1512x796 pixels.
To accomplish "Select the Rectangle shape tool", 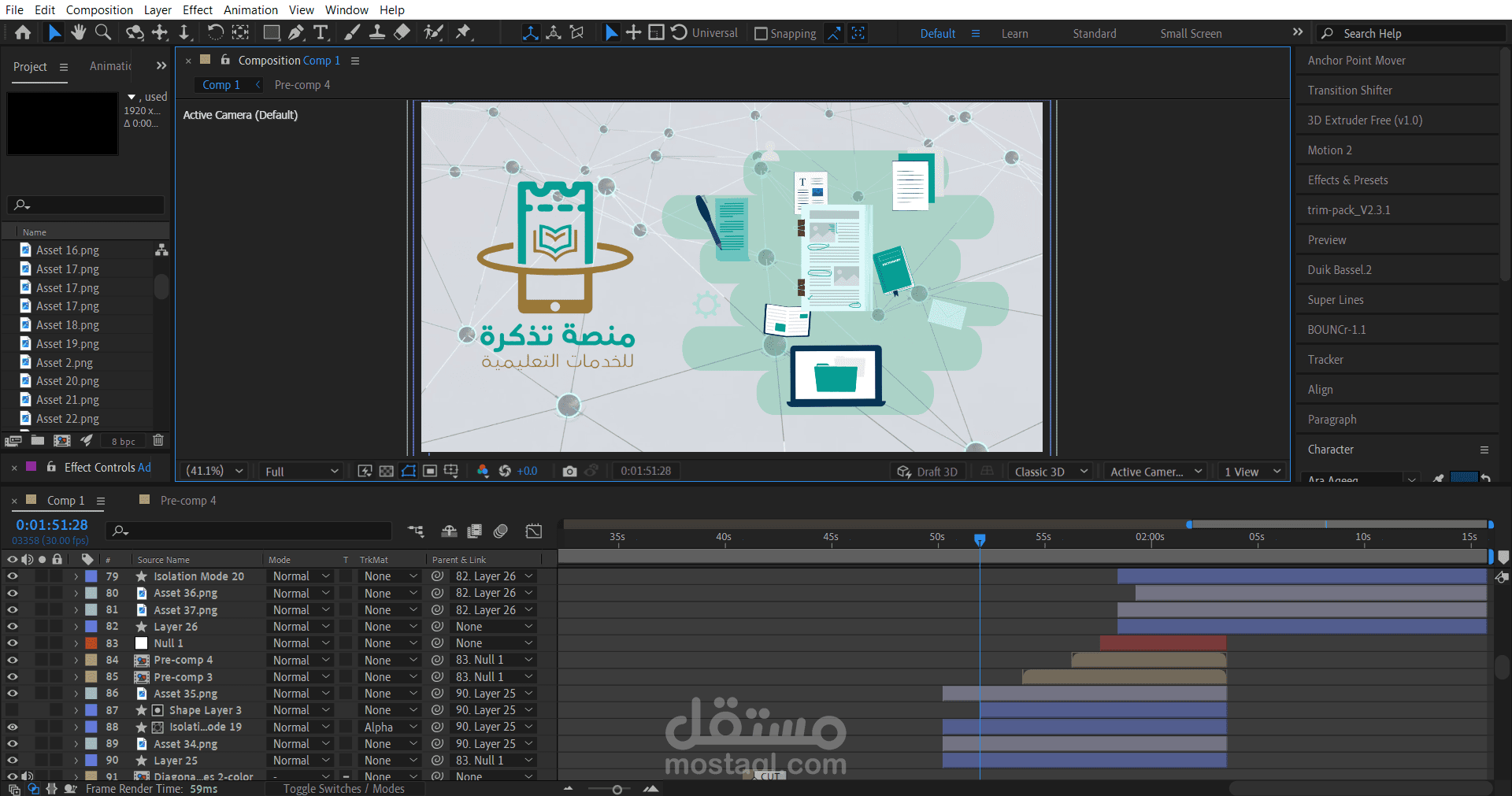I will (272, 33).
